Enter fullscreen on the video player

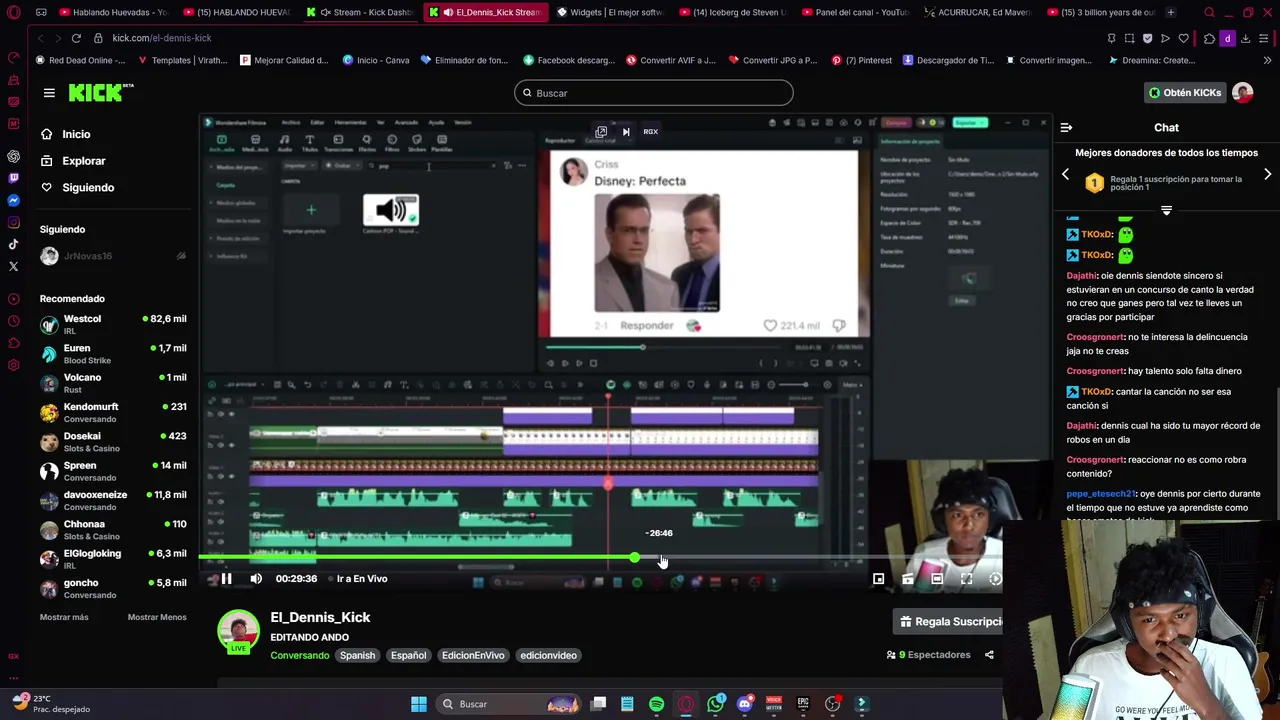(x=966, y=579)
